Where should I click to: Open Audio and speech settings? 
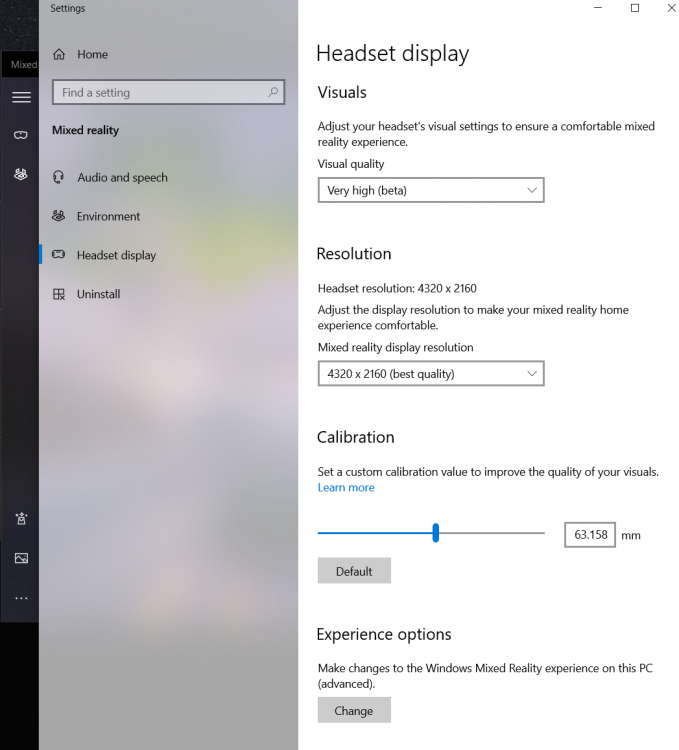pyautogui.click(x=122, y=177)
